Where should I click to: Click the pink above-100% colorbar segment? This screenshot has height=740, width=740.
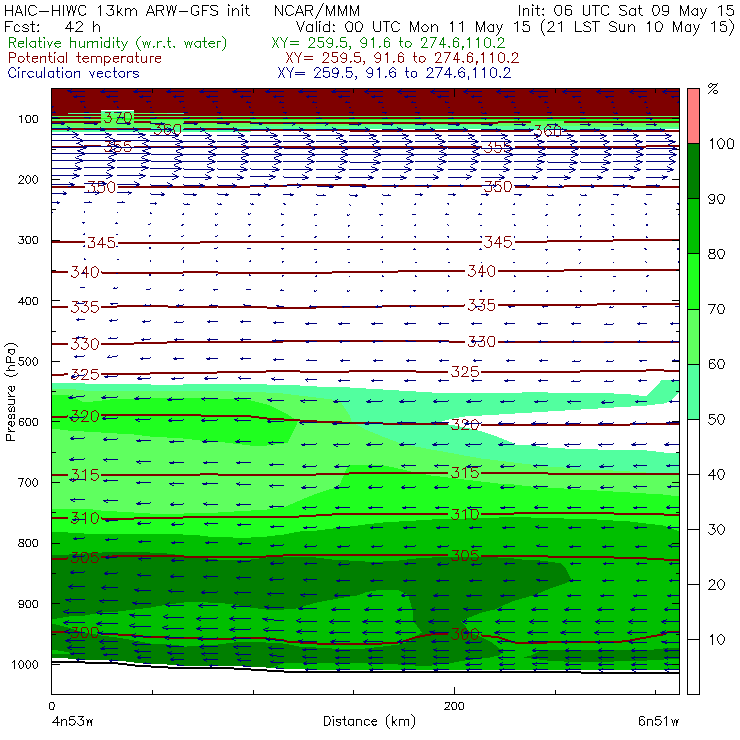click(x=693, y=116)
